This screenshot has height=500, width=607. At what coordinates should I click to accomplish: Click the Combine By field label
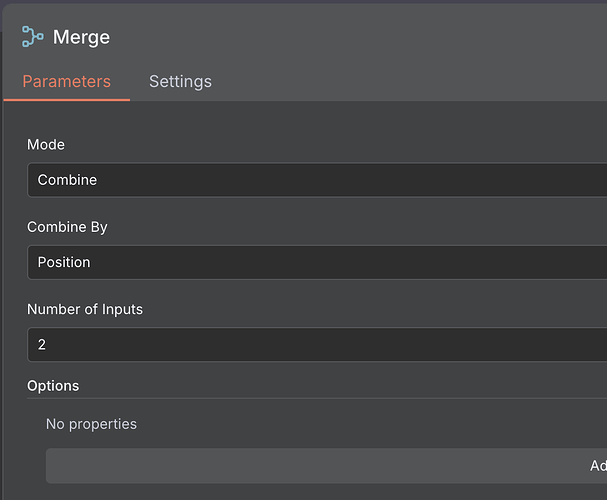67,227
